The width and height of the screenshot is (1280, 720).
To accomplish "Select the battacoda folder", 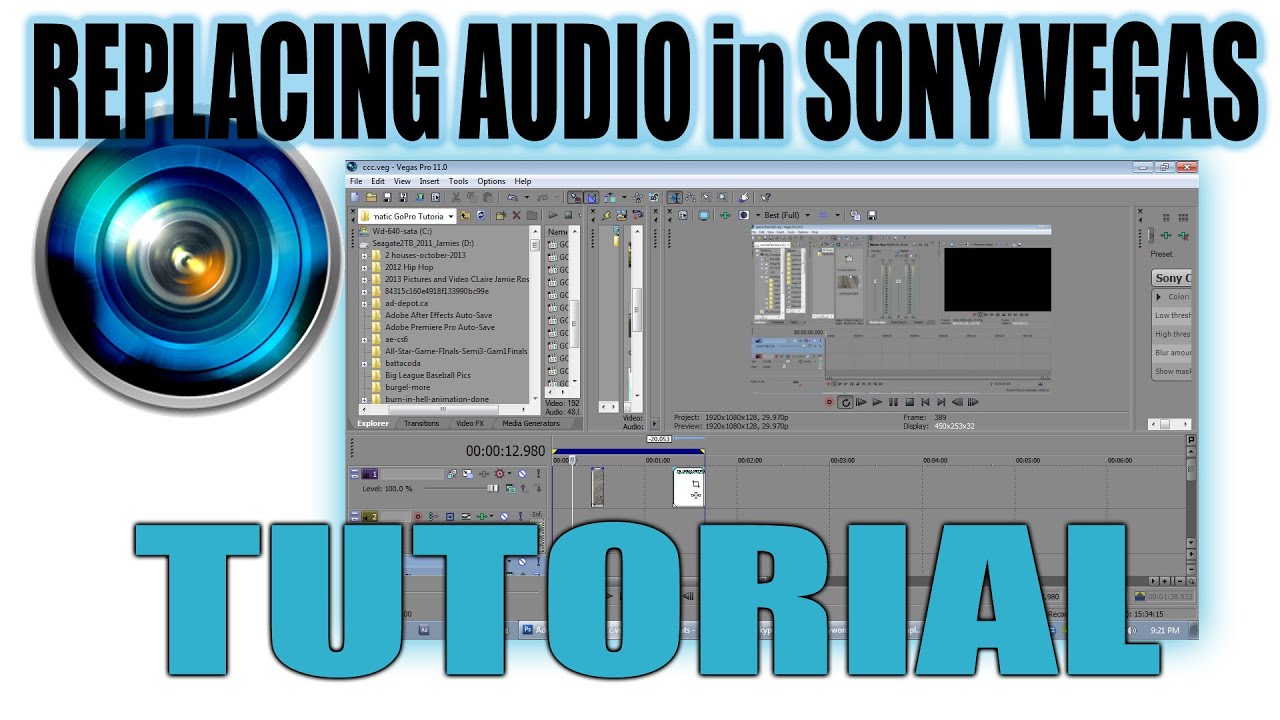I will click(403, 363).
